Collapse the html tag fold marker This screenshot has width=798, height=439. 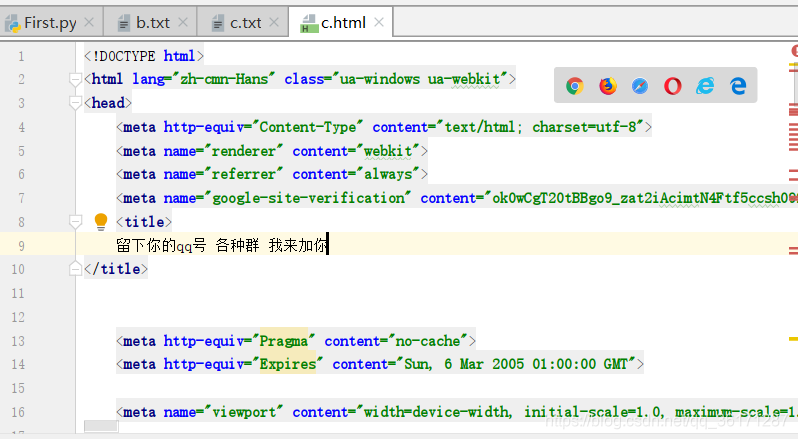[75, 79]
